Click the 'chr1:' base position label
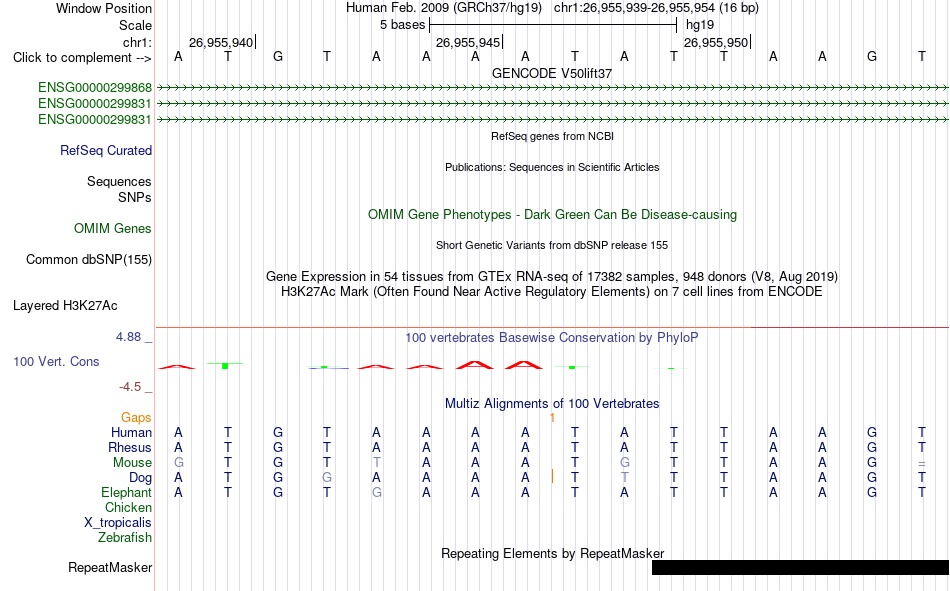Image resolution: width=950 pixels, height=591 pixels. [x=137, y=42]
